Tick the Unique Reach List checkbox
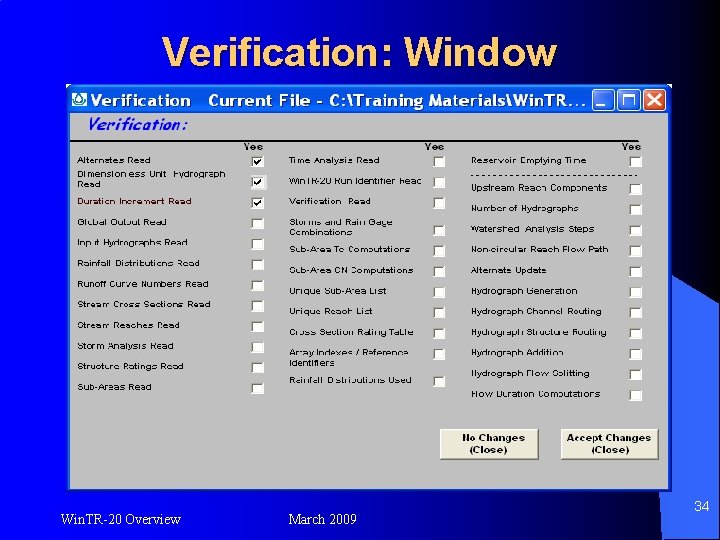 [439, 312]
